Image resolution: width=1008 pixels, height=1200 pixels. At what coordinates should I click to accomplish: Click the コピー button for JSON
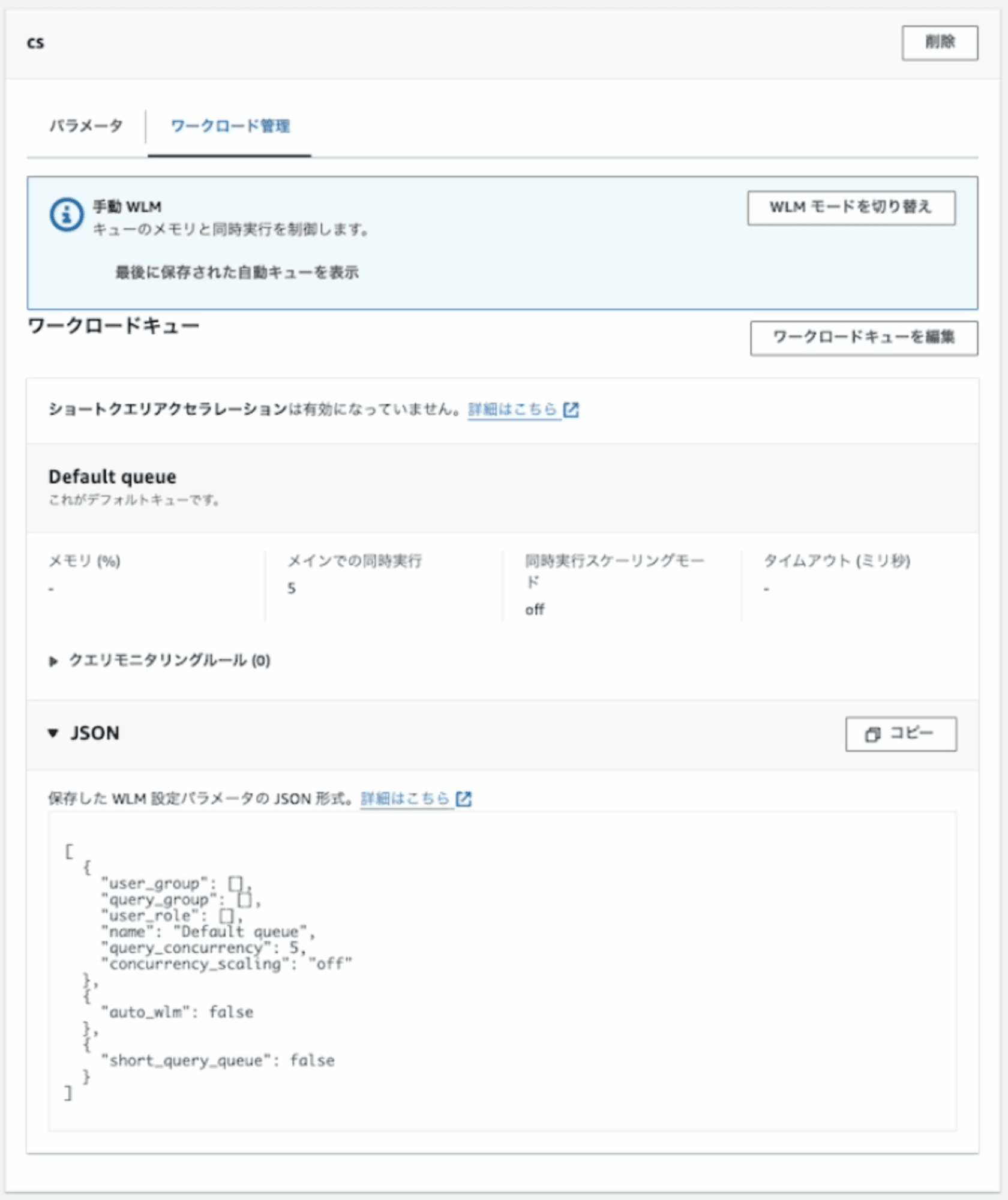point(901,734)
